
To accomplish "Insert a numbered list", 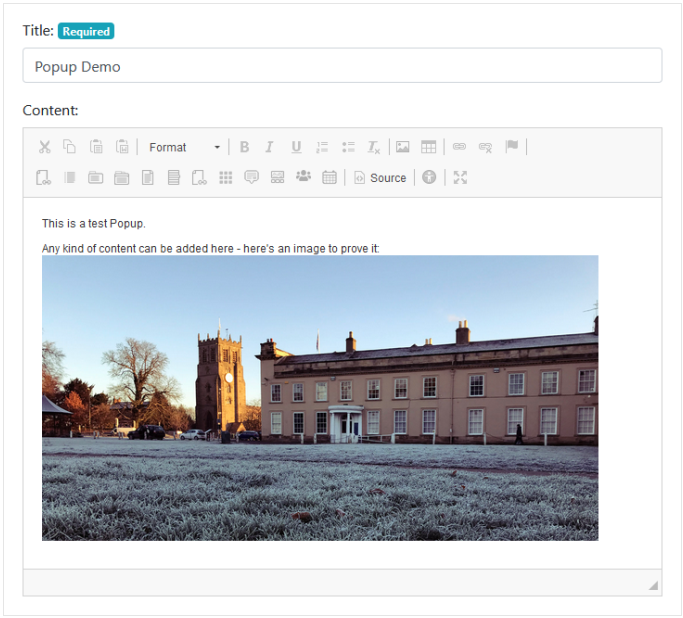I will point(322,147).
